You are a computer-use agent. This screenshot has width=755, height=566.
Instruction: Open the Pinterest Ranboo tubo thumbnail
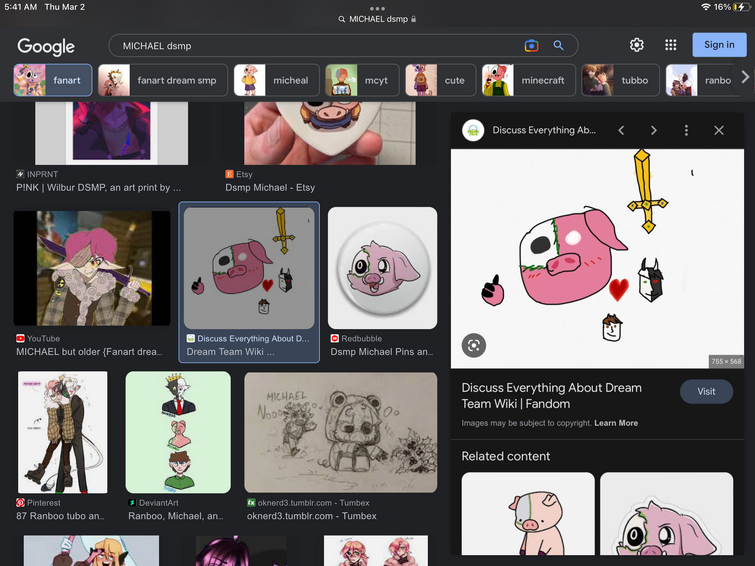[x=63, y=432]
